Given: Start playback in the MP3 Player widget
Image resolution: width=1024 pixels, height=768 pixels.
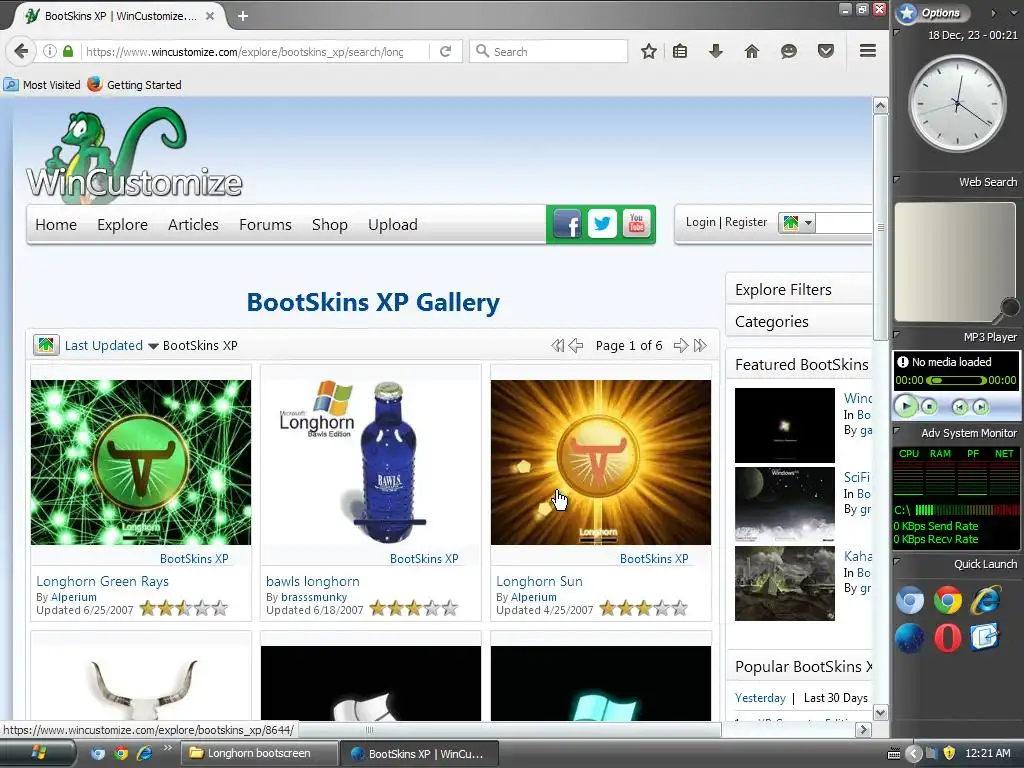Looking at the screenshot, I should [906, 406].
